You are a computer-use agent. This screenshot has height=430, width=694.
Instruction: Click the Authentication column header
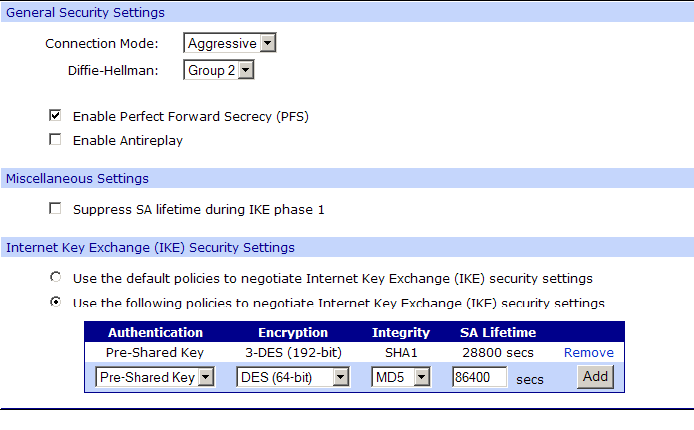[155, 332]
